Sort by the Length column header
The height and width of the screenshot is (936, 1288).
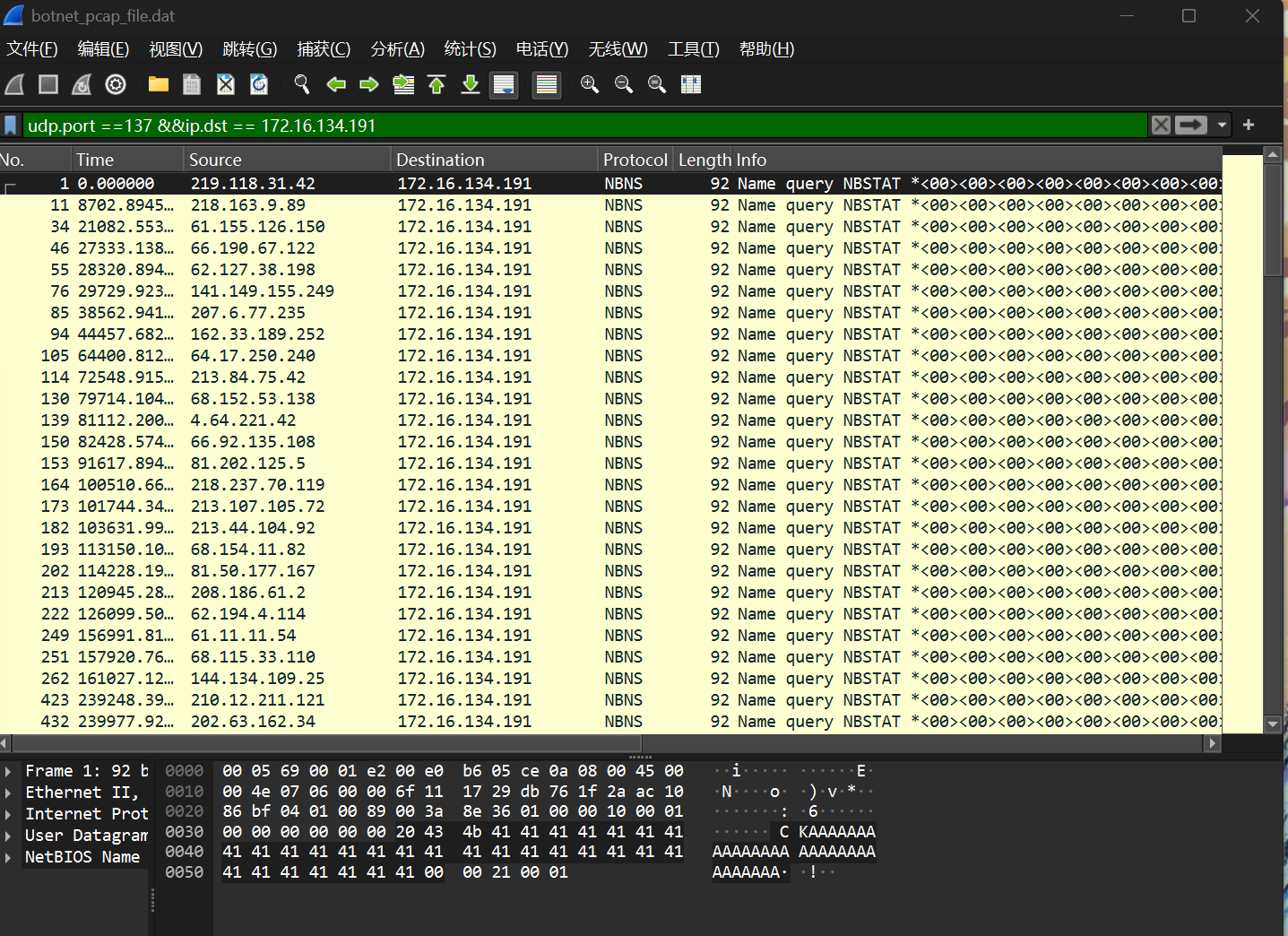click(x=704, y=160)
